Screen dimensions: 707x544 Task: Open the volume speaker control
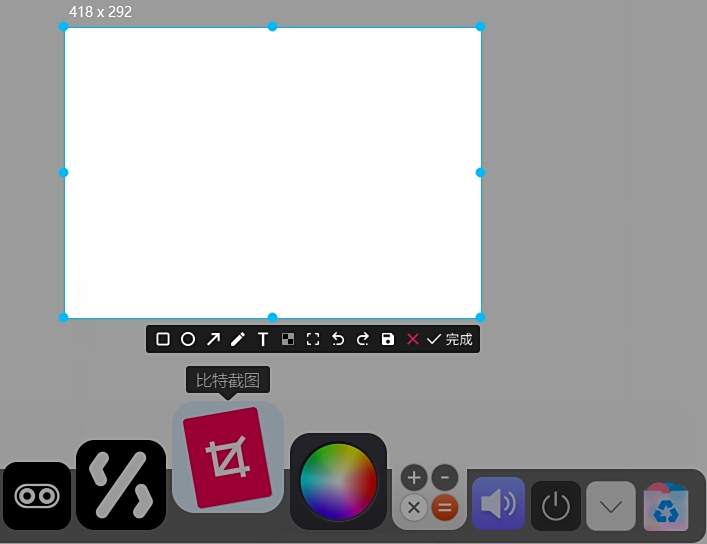click(497, 503)
